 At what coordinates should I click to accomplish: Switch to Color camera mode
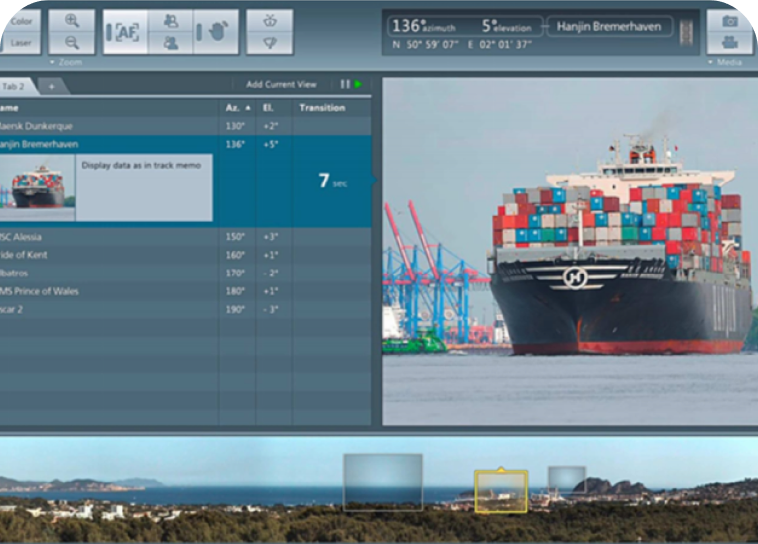[x=21, y=21]
